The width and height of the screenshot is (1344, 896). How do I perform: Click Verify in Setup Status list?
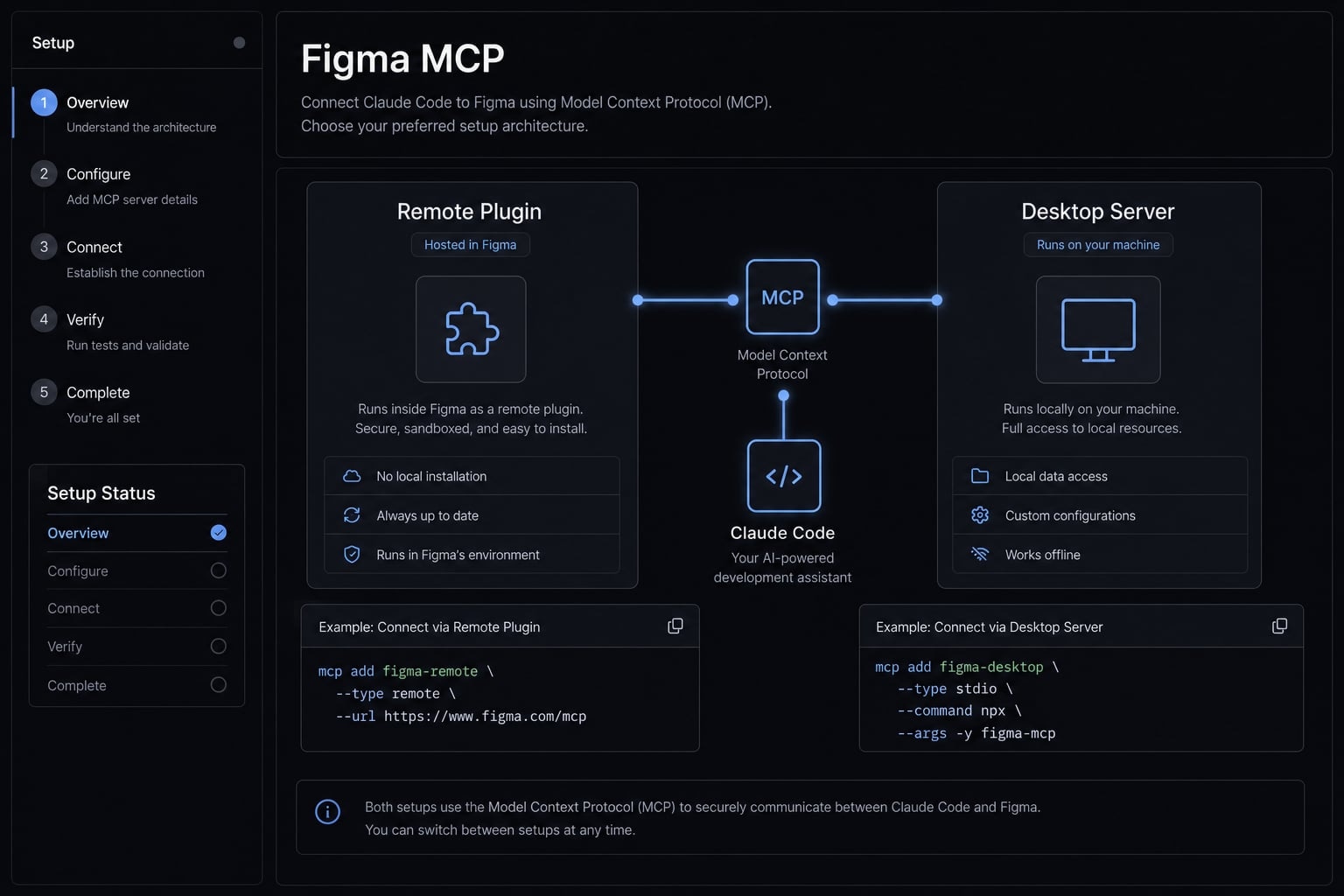coord(65,647)
